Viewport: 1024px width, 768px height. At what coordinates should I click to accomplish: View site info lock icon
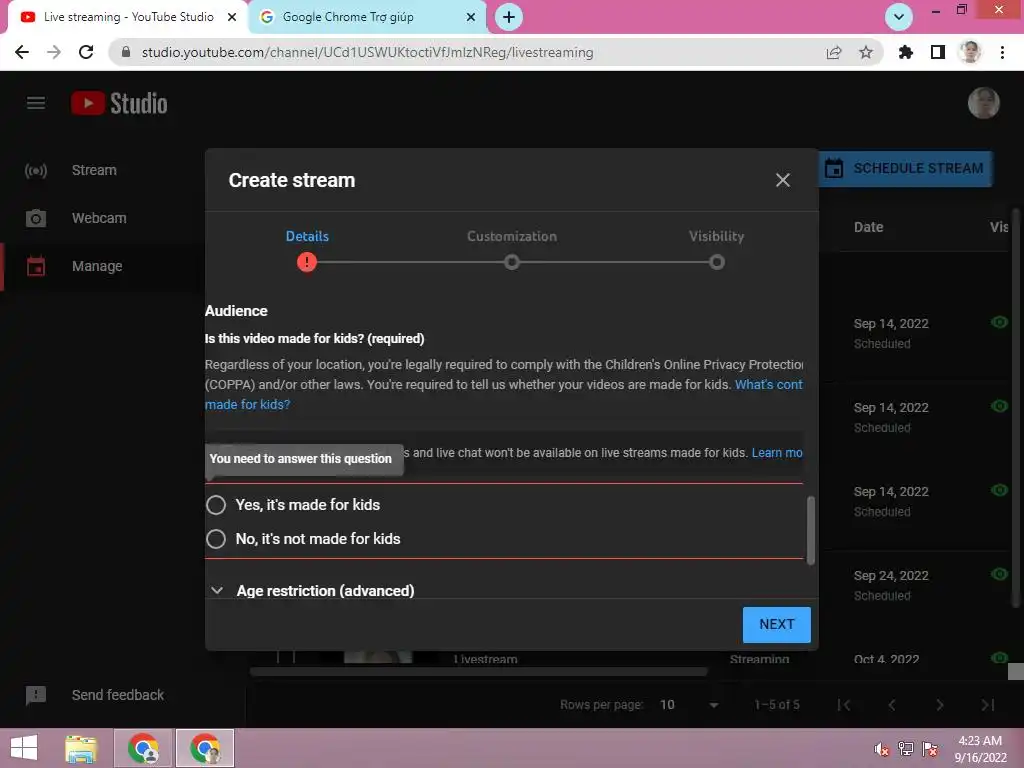pyautogui.click(x=125, y=52)
